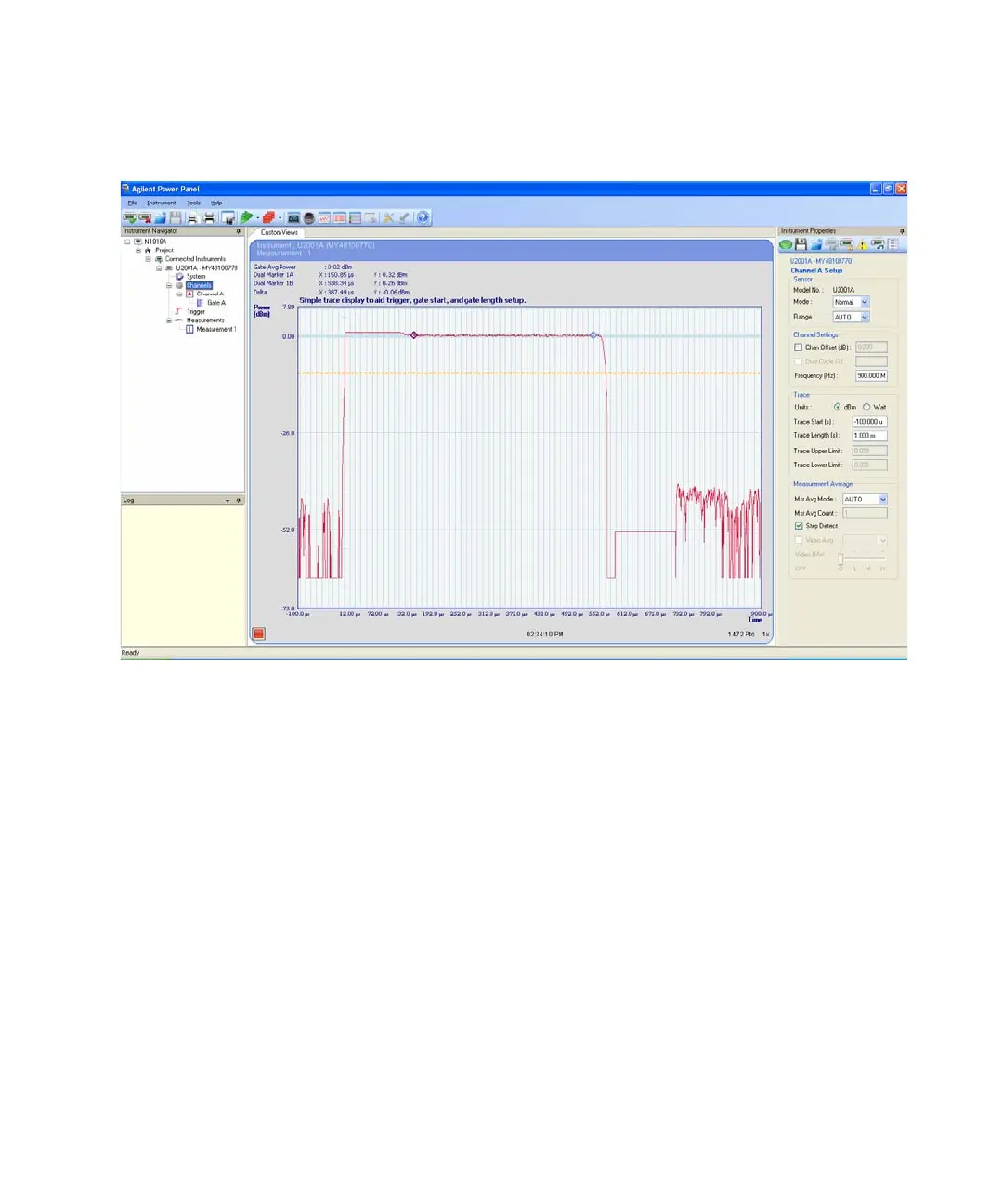The image size is (1003, 1204).
Task: Click the 'Gate Avg Power' readout label
Action: (x=275, y=267)
